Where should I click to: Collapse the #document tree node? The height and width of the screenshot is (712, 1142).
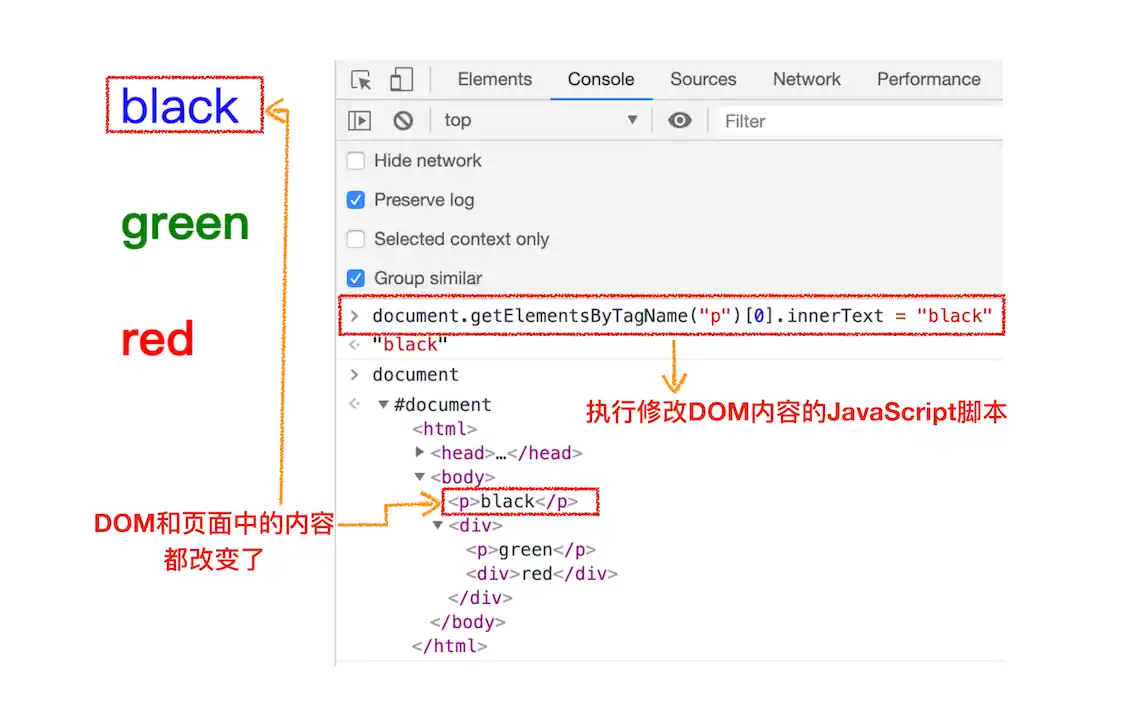pos(383,405)
